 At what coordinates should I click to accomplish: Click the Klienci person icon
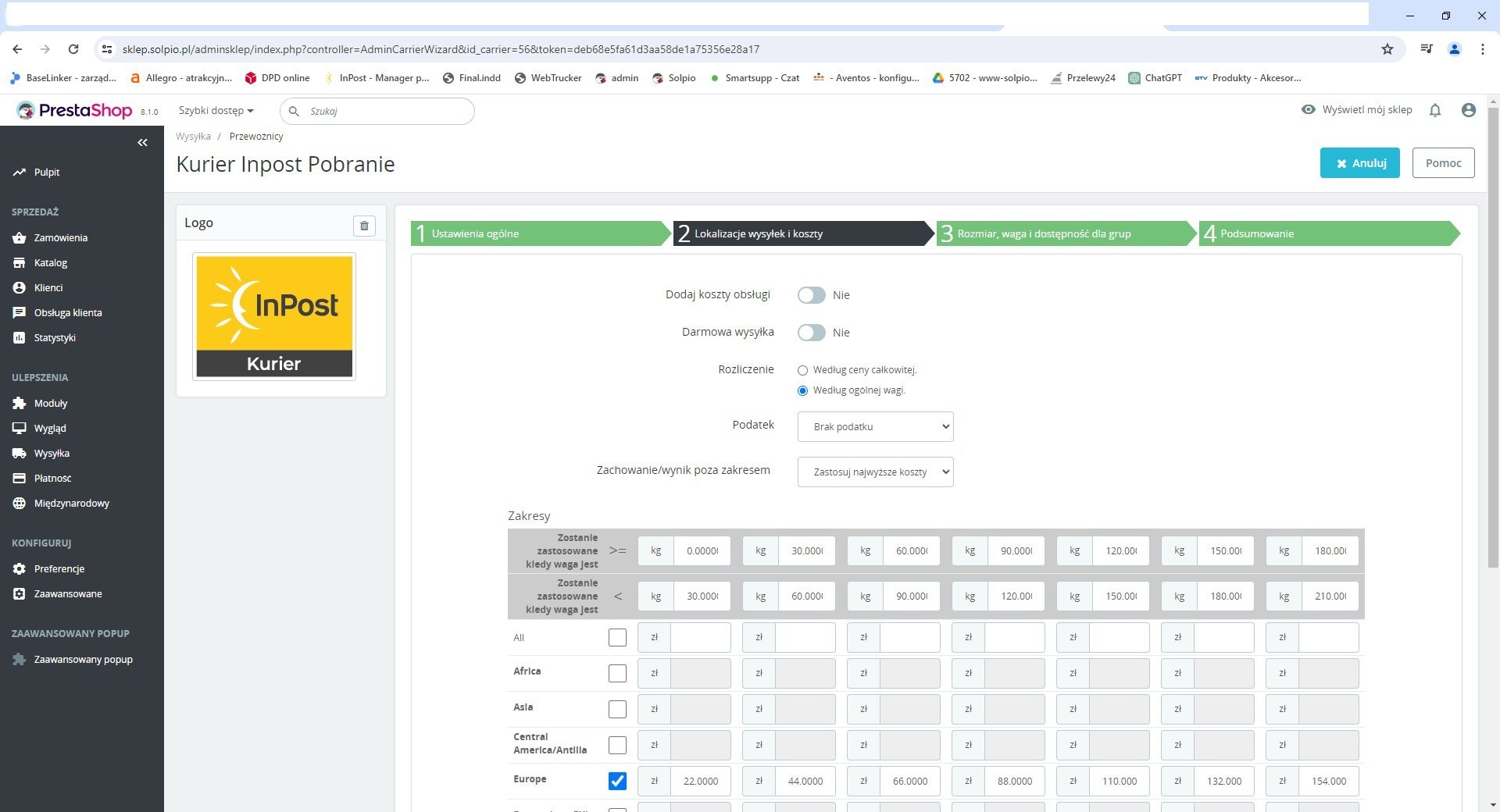click(x=20, y=287)
